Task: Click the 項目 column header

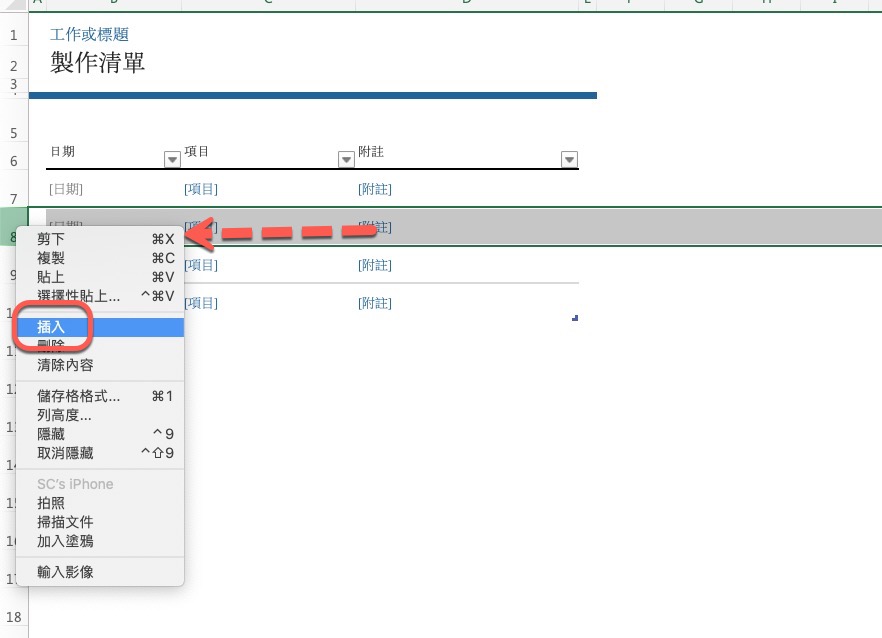Action: [197, 151]
